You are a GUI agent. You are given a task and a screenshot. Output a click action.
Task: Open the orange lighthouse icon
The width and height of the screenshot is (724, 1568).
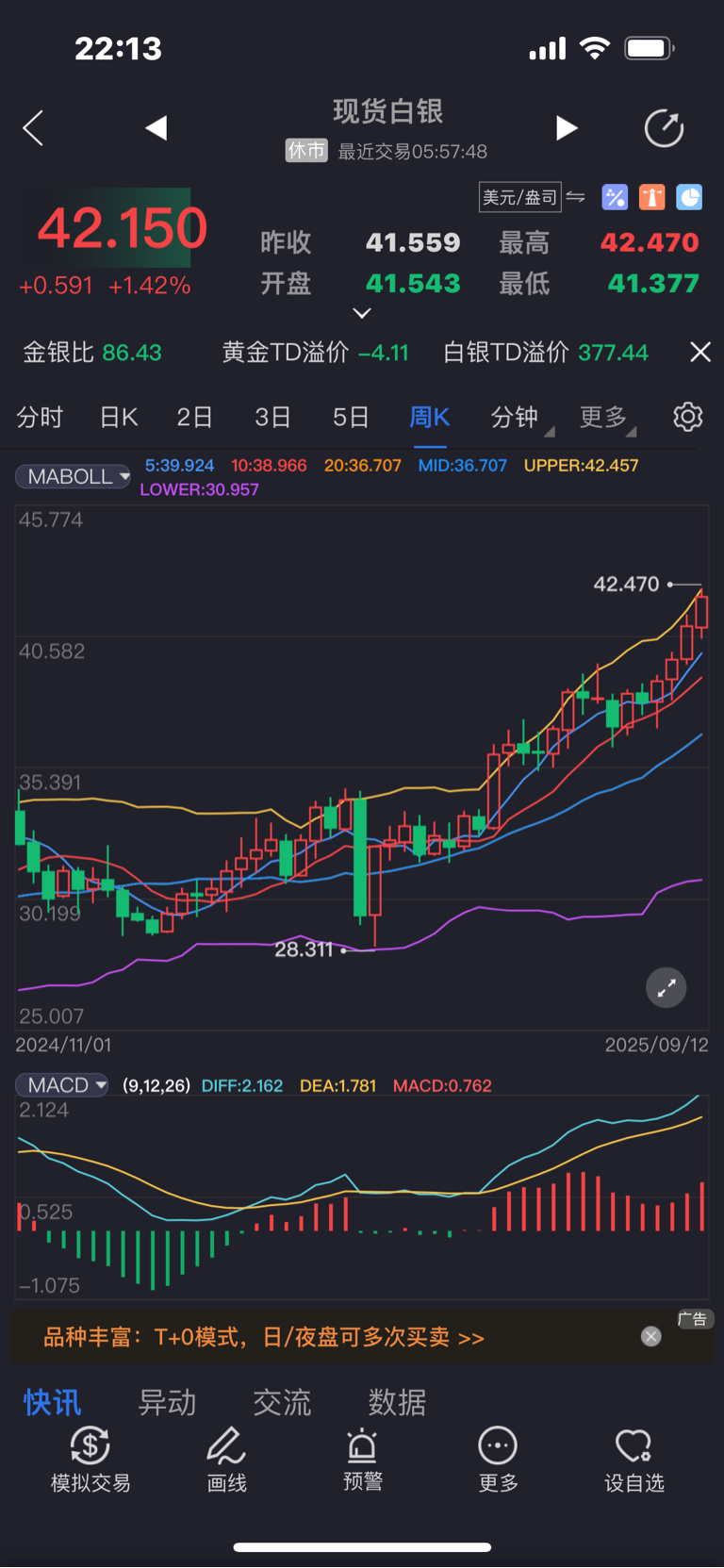(652, 197)
